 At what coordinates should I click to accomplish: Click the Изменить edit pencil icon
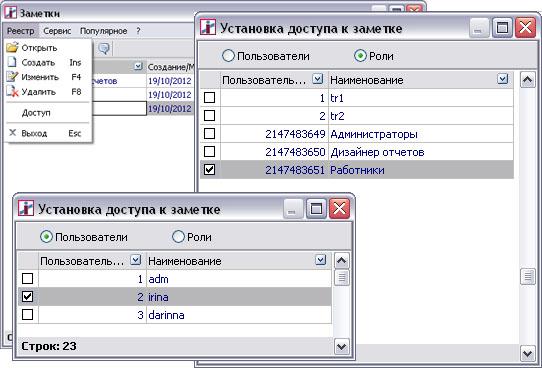tap(12, 77)
